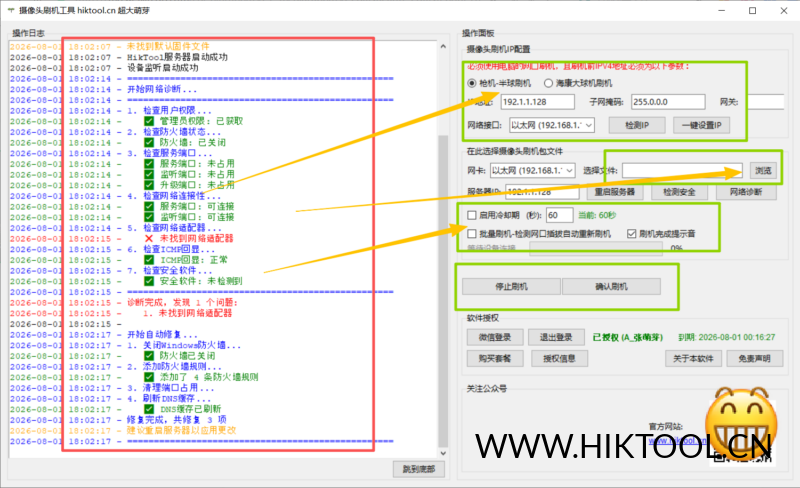This screenshot has height=488, width=800.
Task: Click the 购买套餐 button
Action: click(495, 358)
